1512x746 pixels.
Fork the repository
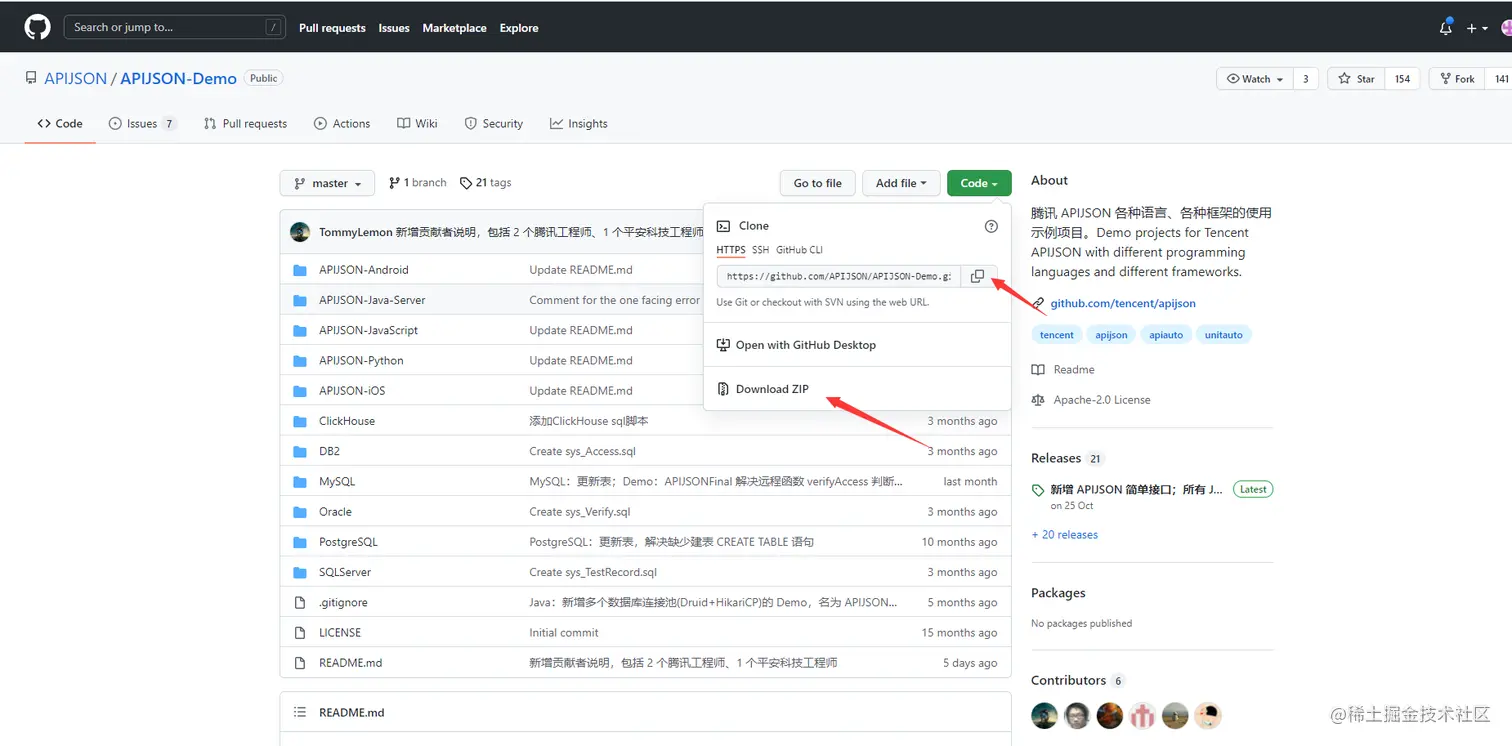tap(1456, 79)
